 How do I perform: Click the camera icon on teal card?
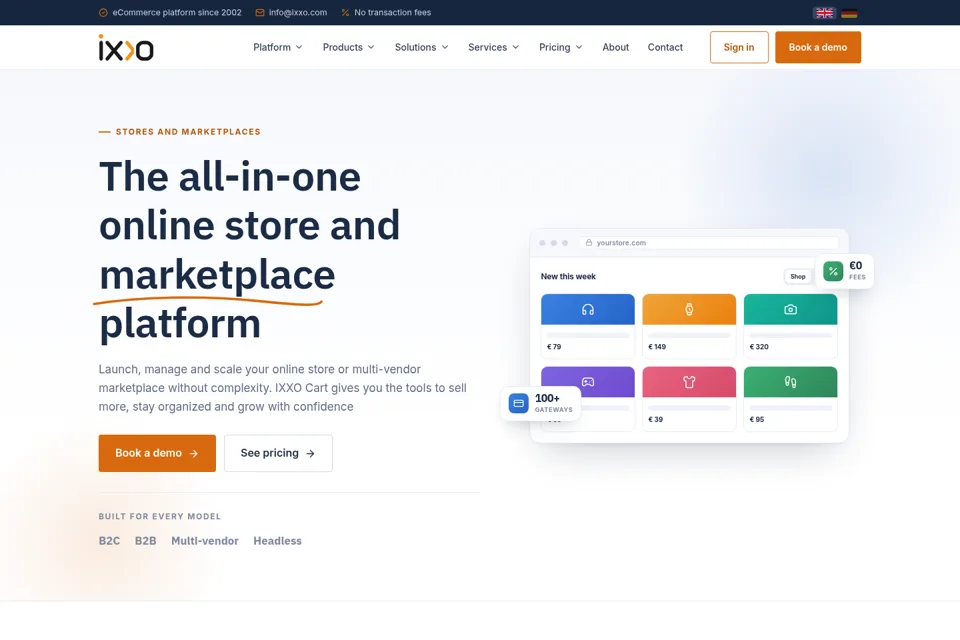tap(790, 309)
